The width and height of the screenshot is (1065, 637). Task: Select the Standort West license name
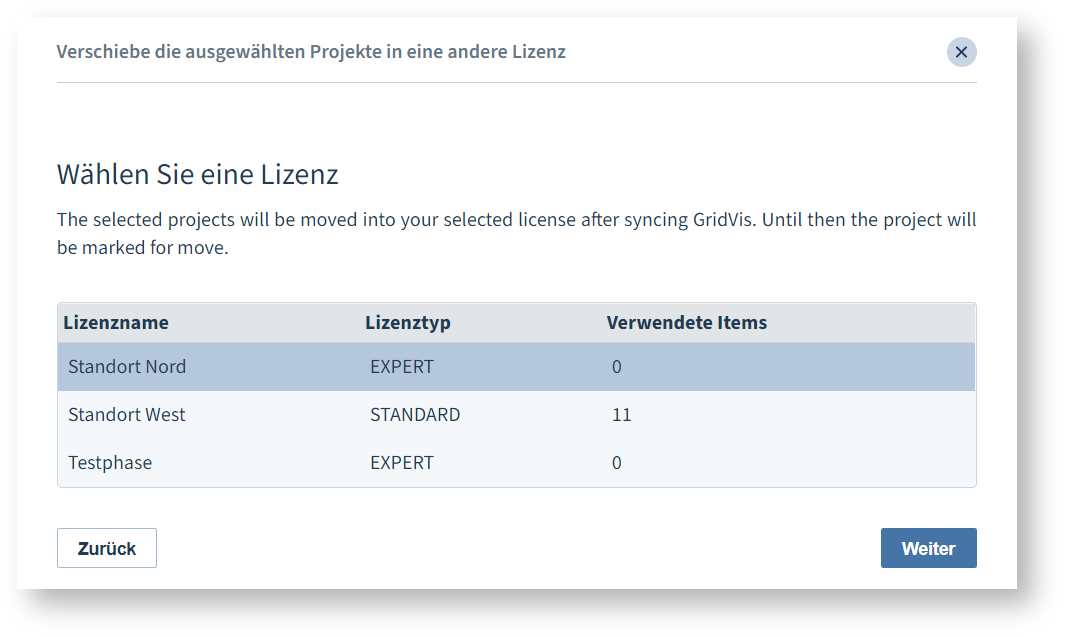(126, 415)
